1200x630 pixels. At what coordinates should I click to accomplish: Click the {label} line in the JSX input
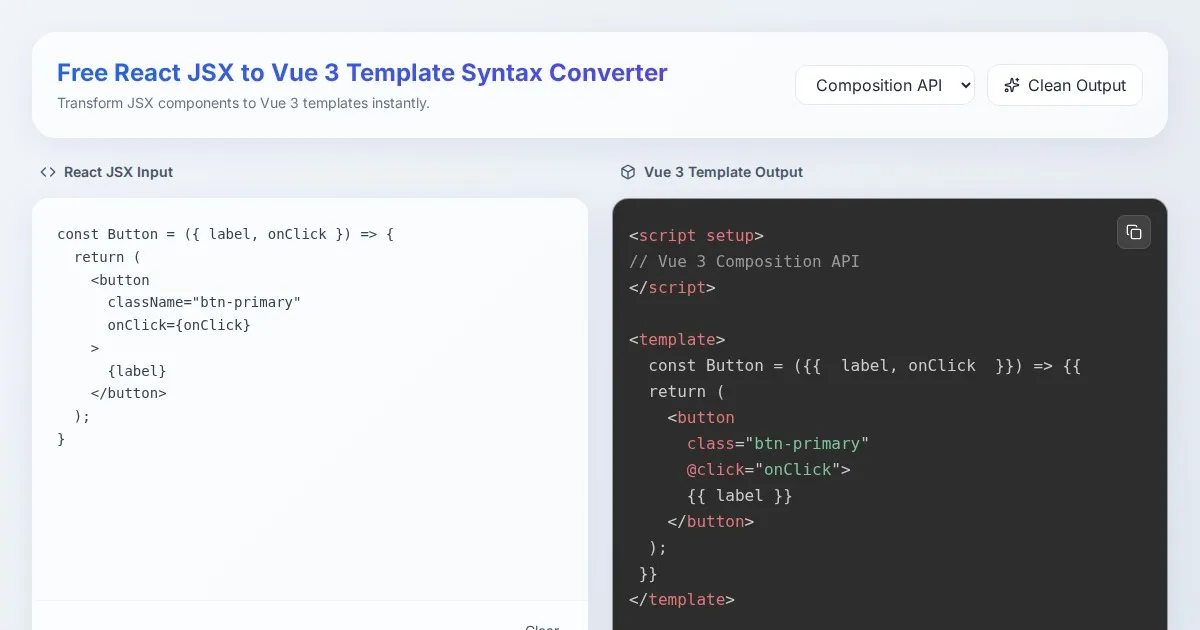(137, 370)
